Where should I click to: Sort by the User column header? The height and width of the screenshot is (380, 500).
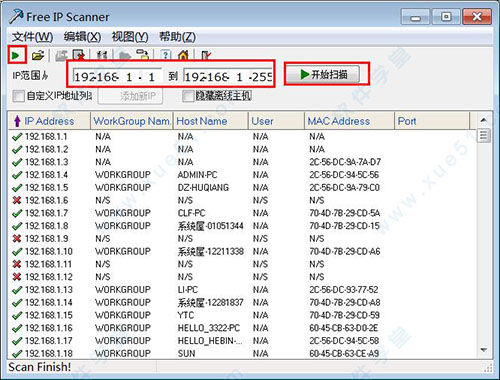point(276,121)
